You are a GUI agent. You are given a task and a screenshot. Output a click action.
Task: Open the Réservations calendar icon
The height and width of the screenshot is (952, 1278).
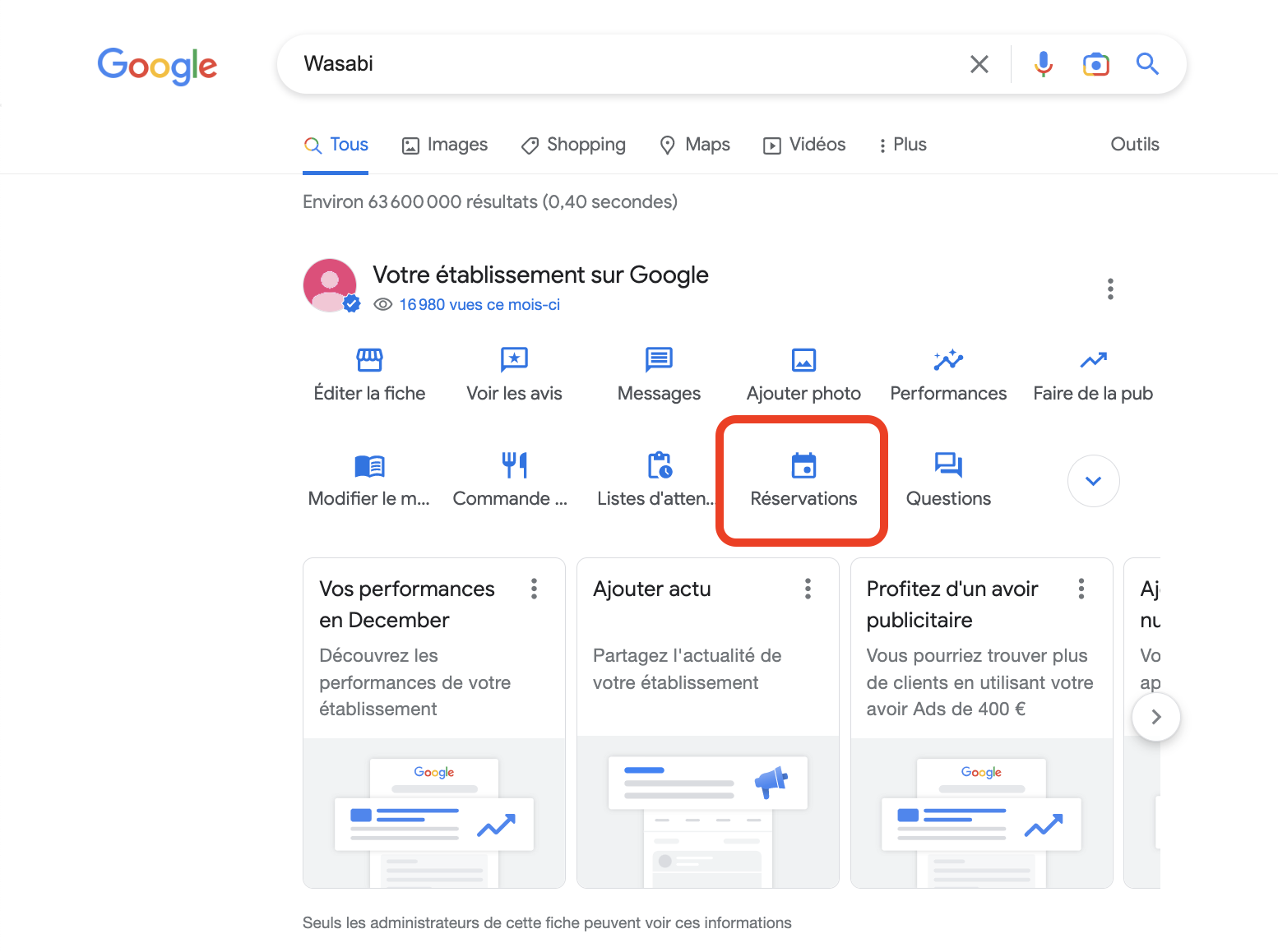[x=803, y=465]
